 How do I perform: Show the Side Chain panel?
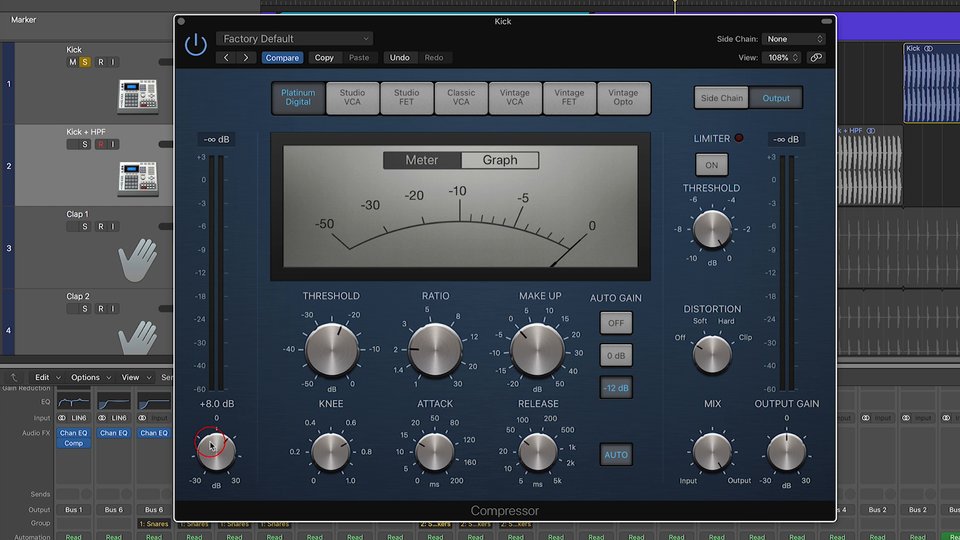(721, 98)
